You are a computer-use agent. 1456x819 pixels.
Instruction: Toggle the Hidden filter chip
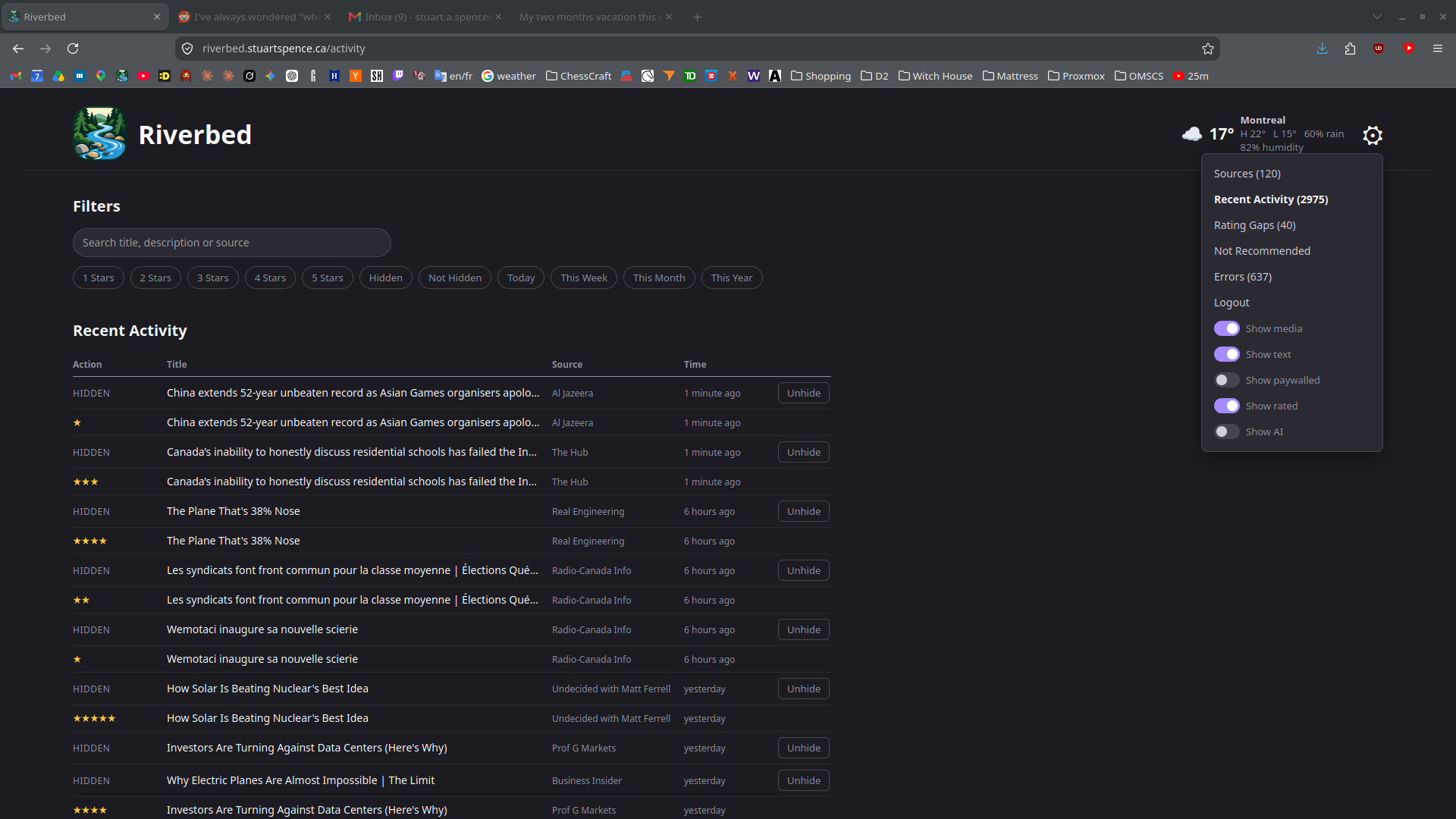[386, 278]
